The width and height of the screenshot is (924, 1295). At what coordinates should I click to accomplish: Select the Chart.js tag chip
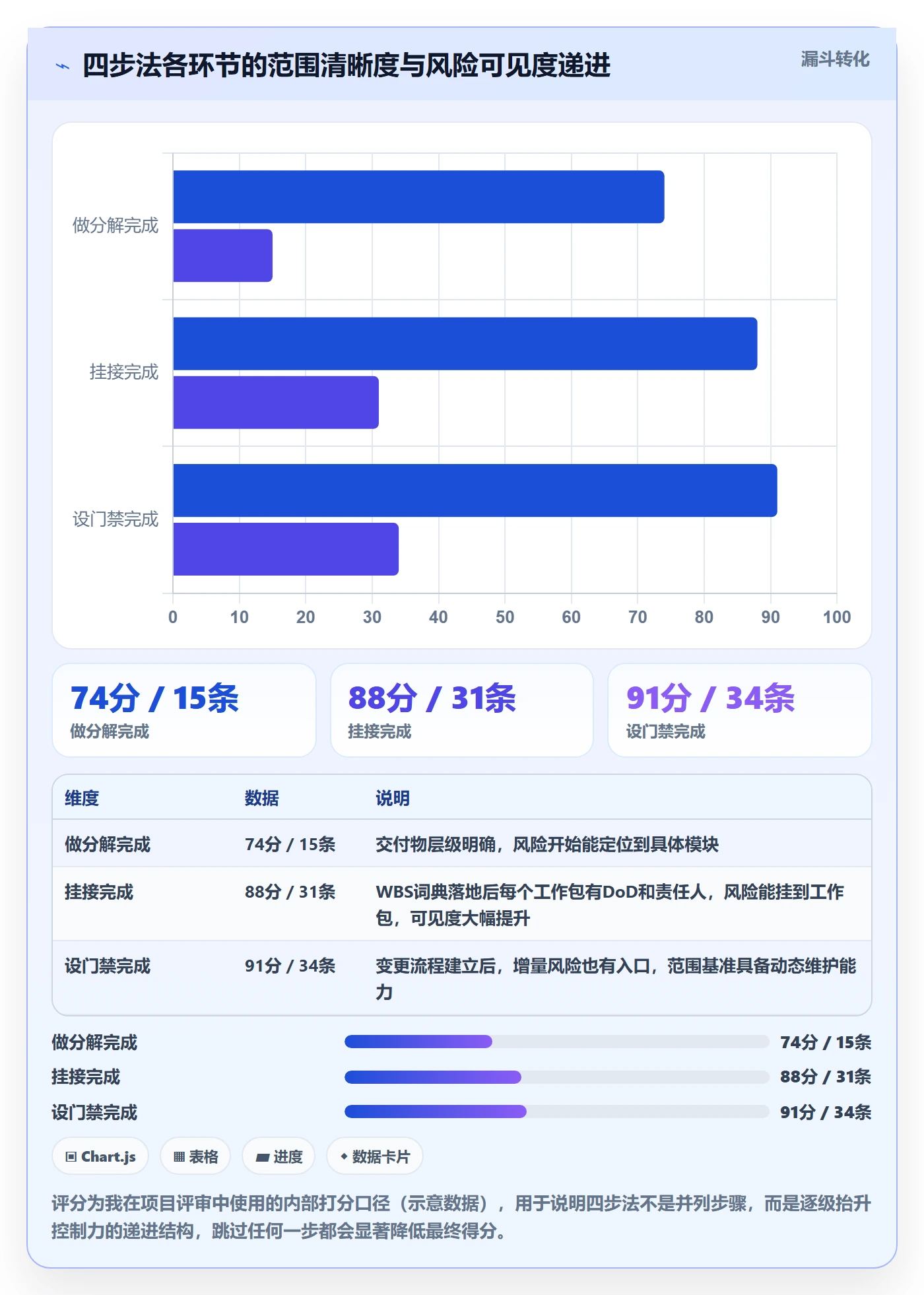pyautogui.click(x=100, y=1156)
